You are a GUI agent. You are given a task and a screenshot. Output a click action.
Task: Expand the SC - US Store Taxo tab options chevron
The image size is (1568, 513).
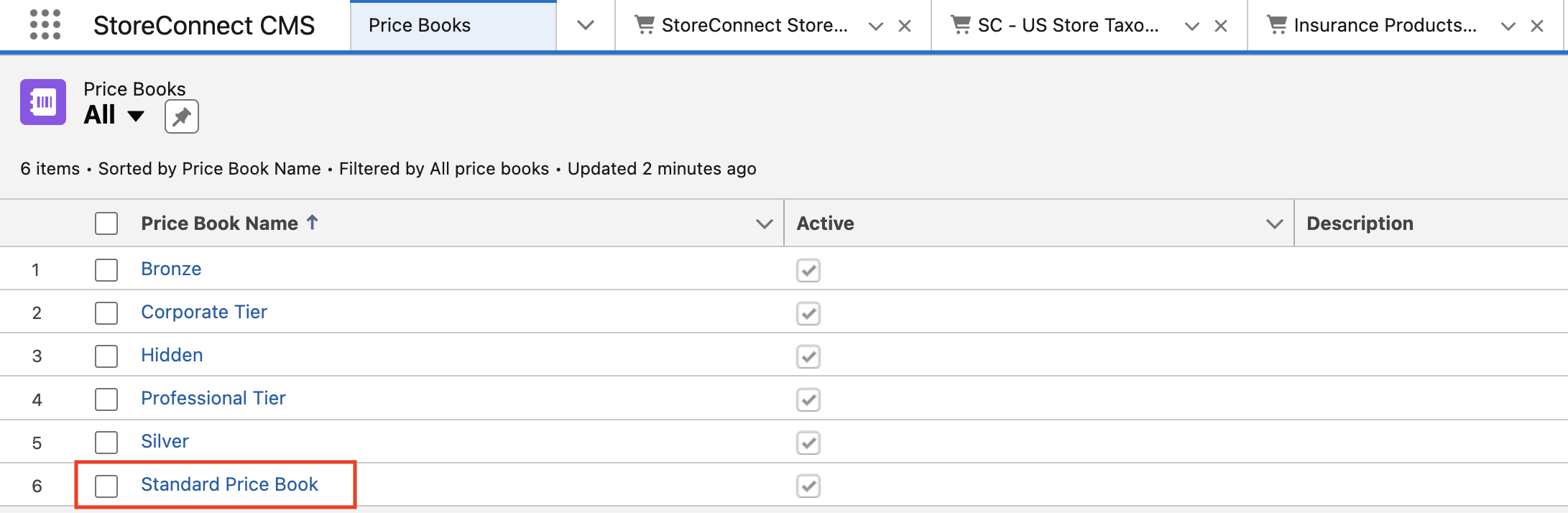(1191, 26)
